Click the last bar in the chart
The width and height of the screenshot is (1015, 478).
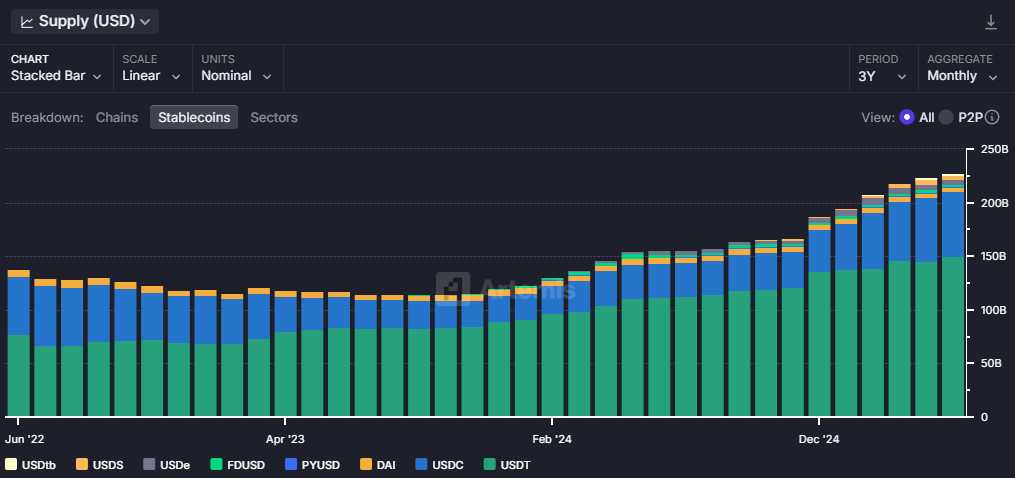(952, 300)
